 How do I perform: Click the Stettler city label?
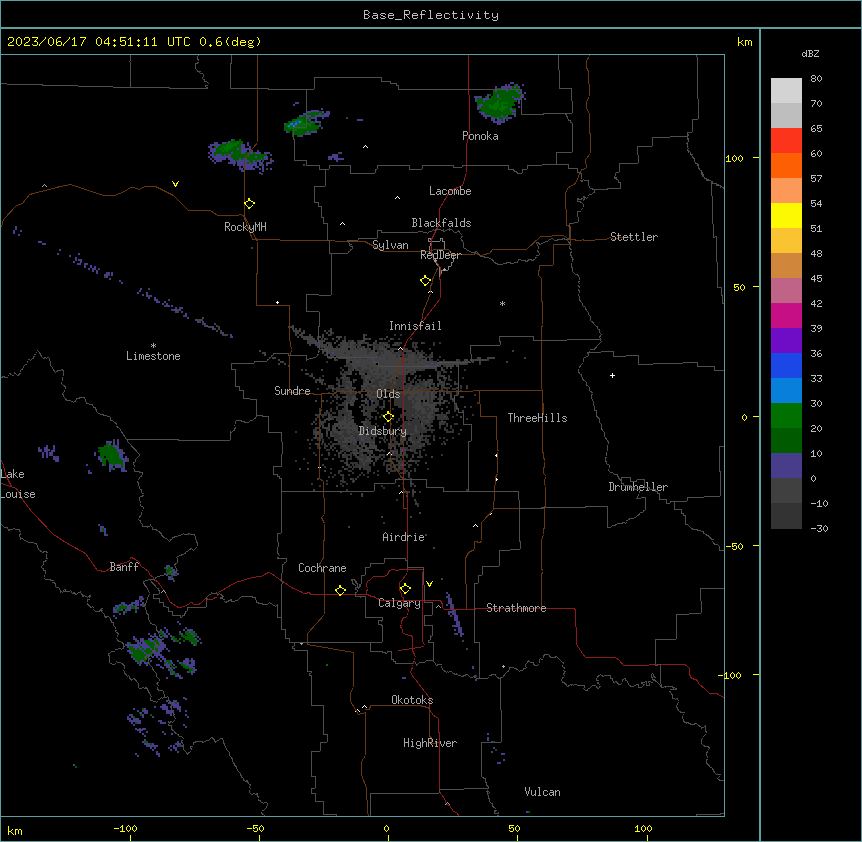click(x=634, y=237)
